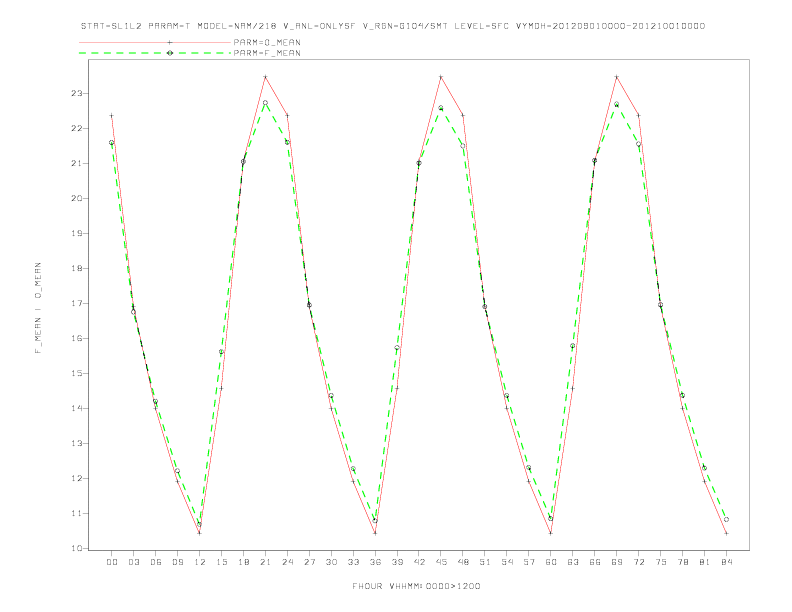Image resolution: width=792 pixels, height=612 pixels.
Task: Click the FHOUR VHHMM axis caption
Action: [x=416, y=586]
